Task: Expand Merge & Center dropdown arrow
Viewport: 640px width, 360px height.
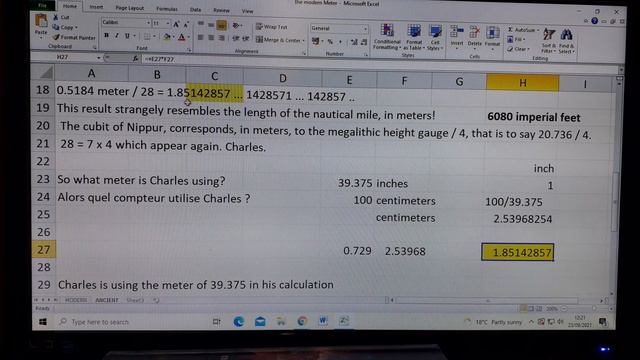Action: (304, 40)
